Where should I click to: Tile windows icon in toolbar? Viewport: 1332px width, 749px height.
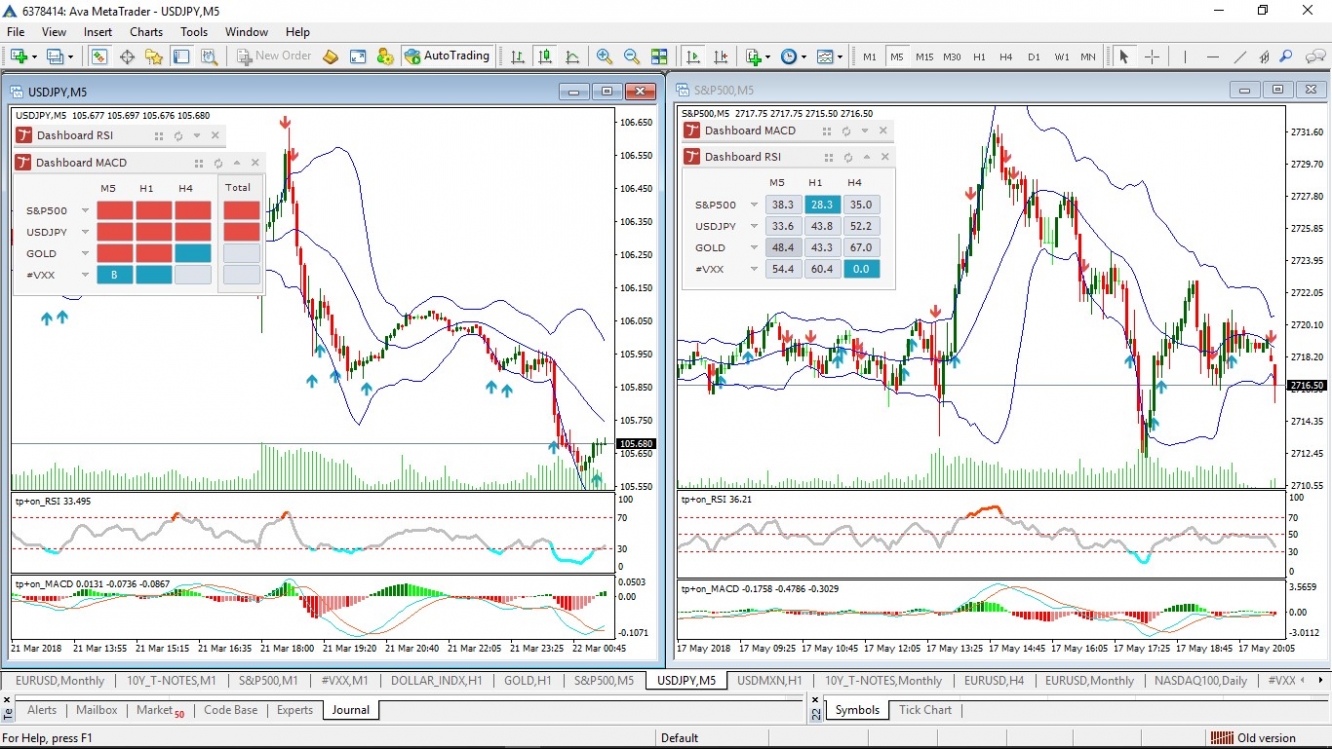(659, 57)
